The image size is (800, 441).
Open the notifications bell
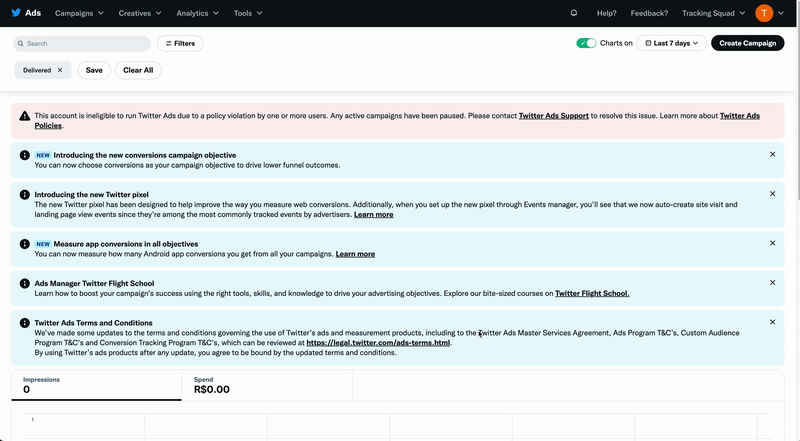pos(574,13)
